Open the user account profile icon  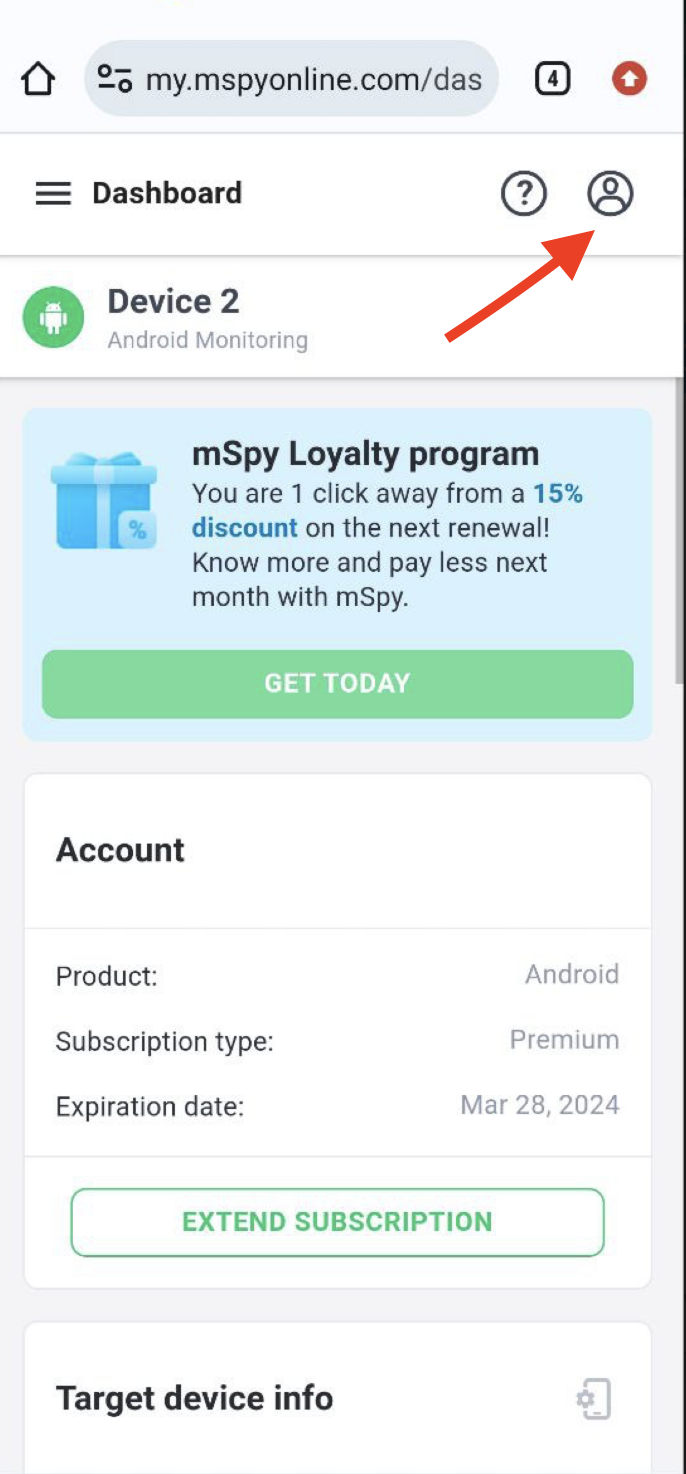(x=610, y=193)
